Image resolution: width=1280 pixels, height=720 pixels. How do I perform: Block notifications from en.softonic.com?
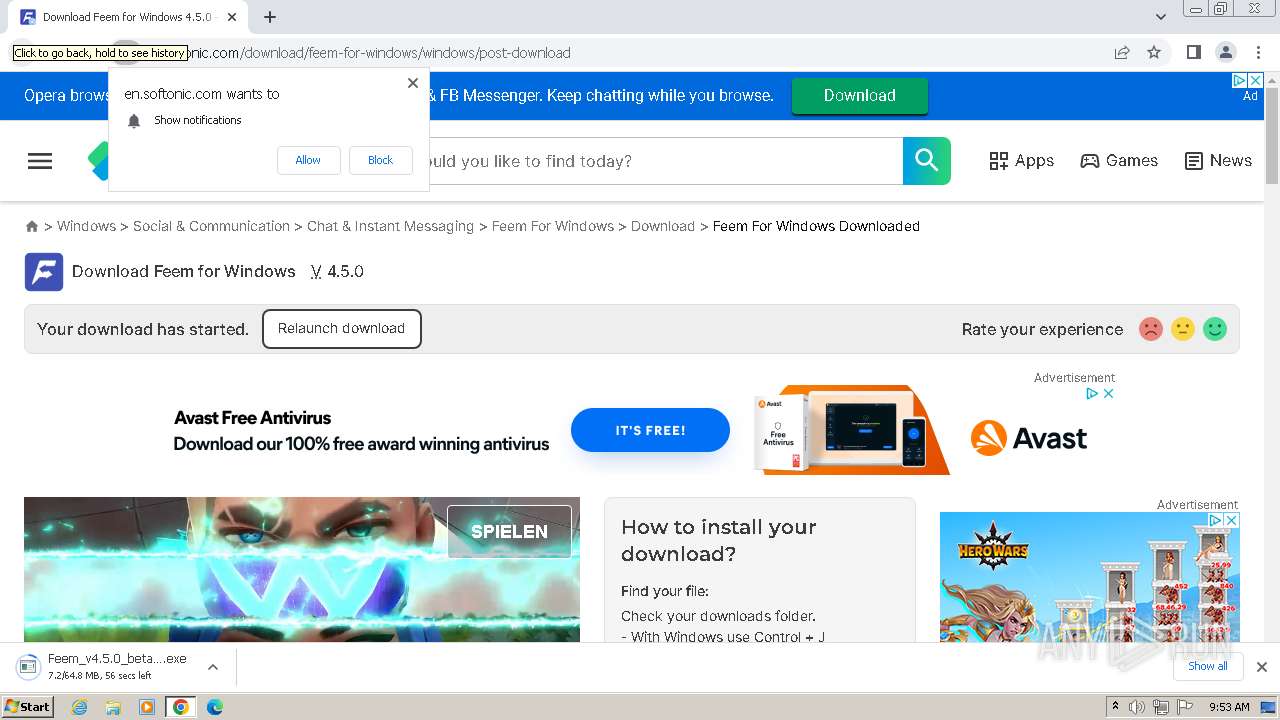(380, 160)
